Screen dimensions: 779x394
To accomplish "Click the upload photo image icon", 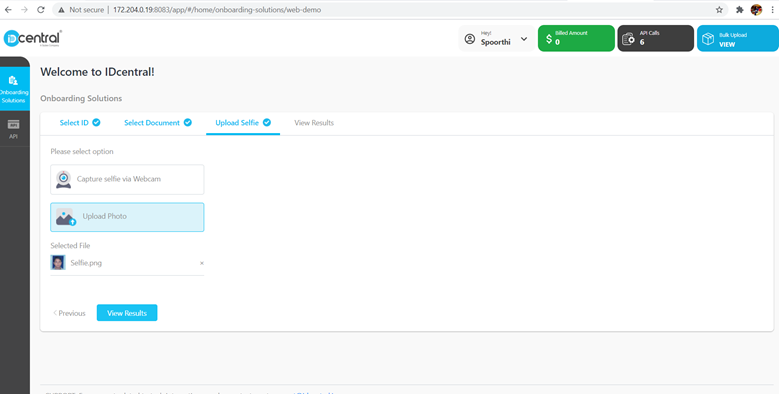I will click(x=66, y=217).
